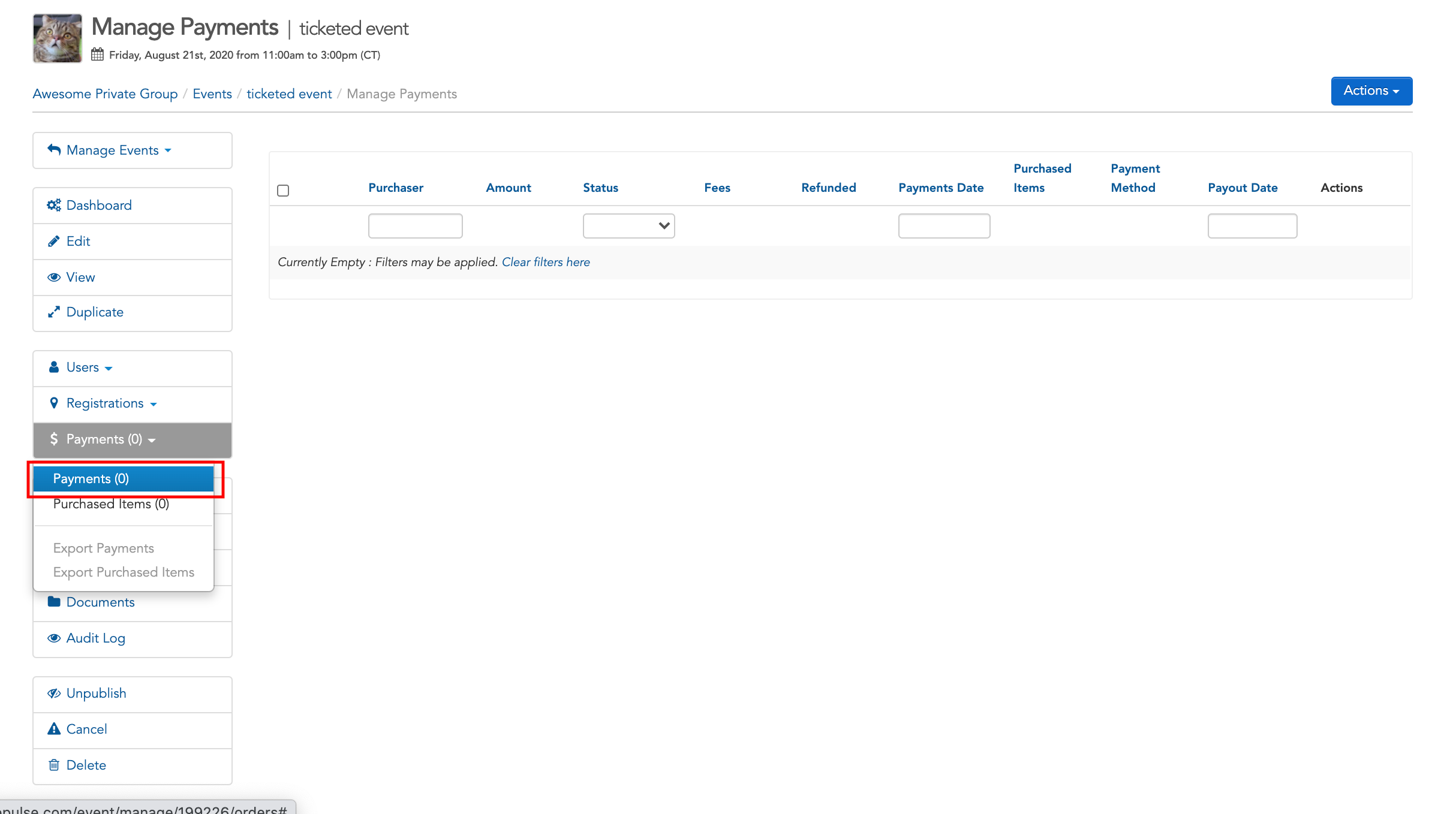Click the Cancel warning triangle icon
Screen dimensions: 1456x814
point(54,729)
